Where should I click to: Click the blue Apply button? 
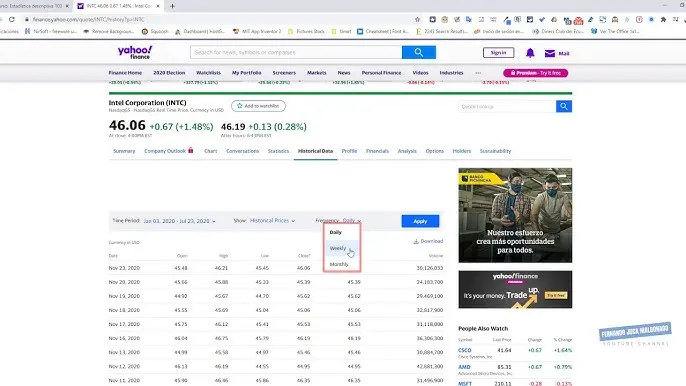coord(420,221)
